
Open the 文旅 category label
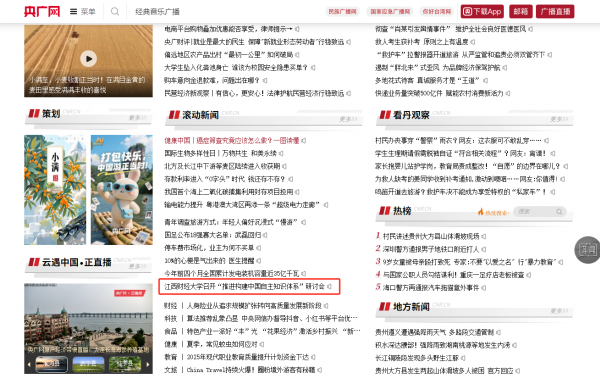click(171, 370)
